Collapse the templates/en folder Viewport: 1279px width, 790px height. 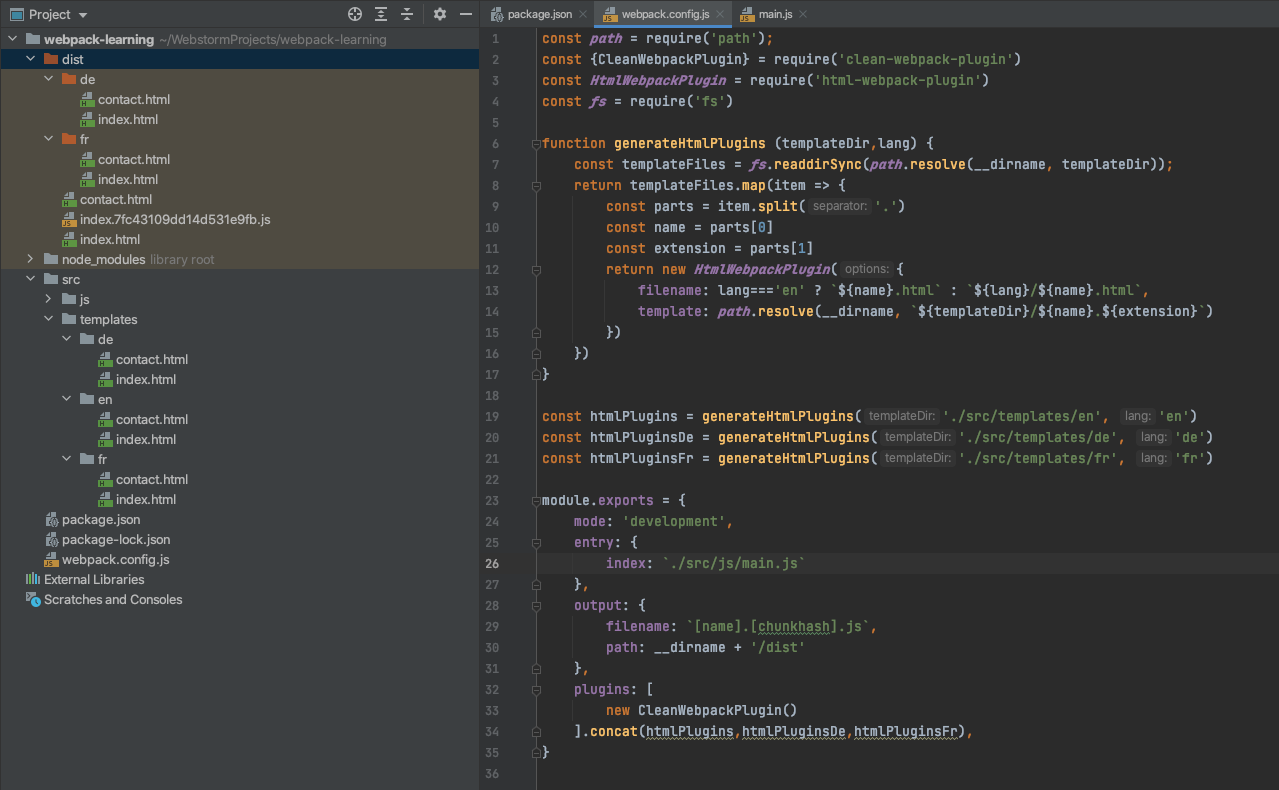point(67,400)
